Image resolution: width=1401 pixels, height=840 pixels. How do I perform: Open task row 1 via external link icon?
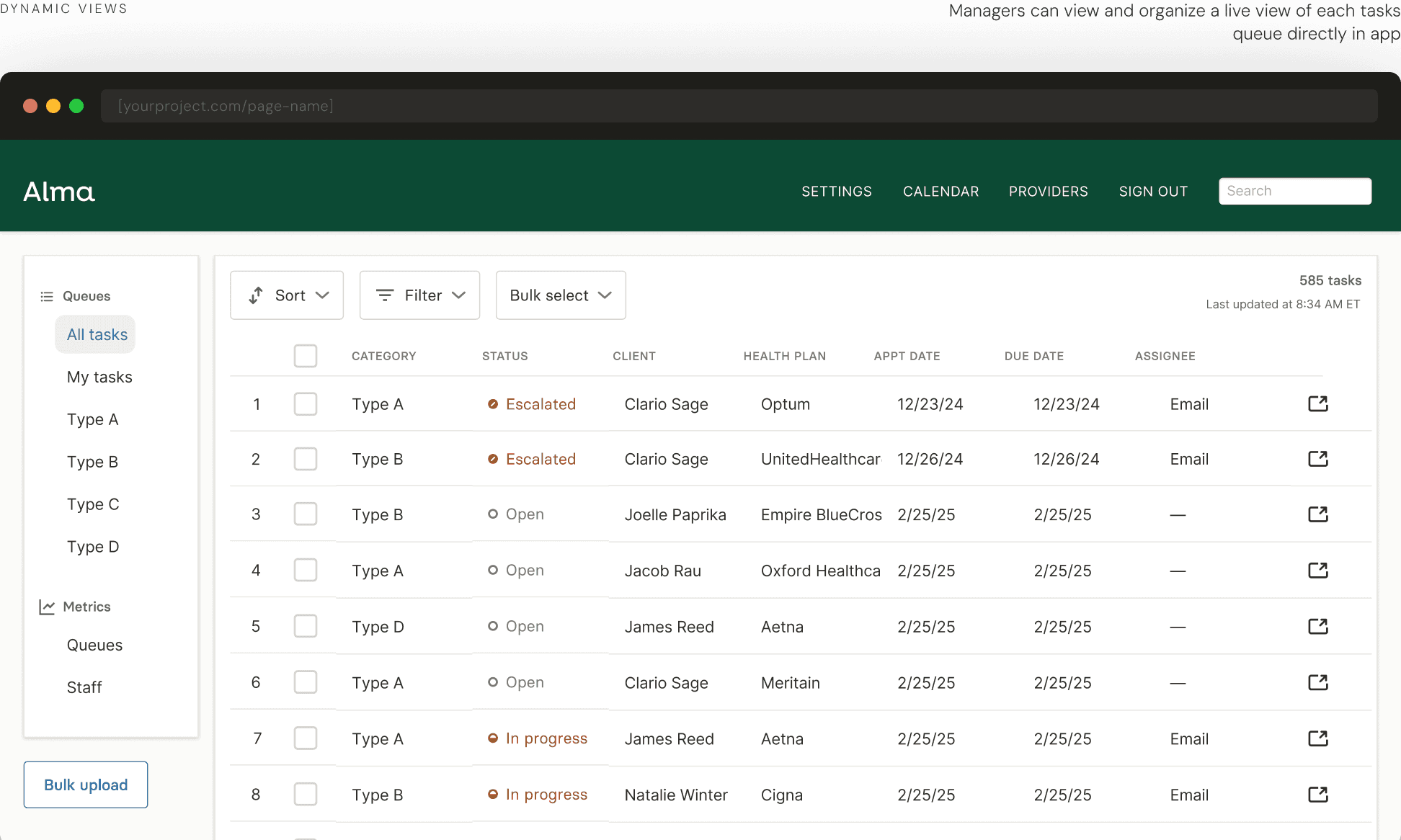1317,403
